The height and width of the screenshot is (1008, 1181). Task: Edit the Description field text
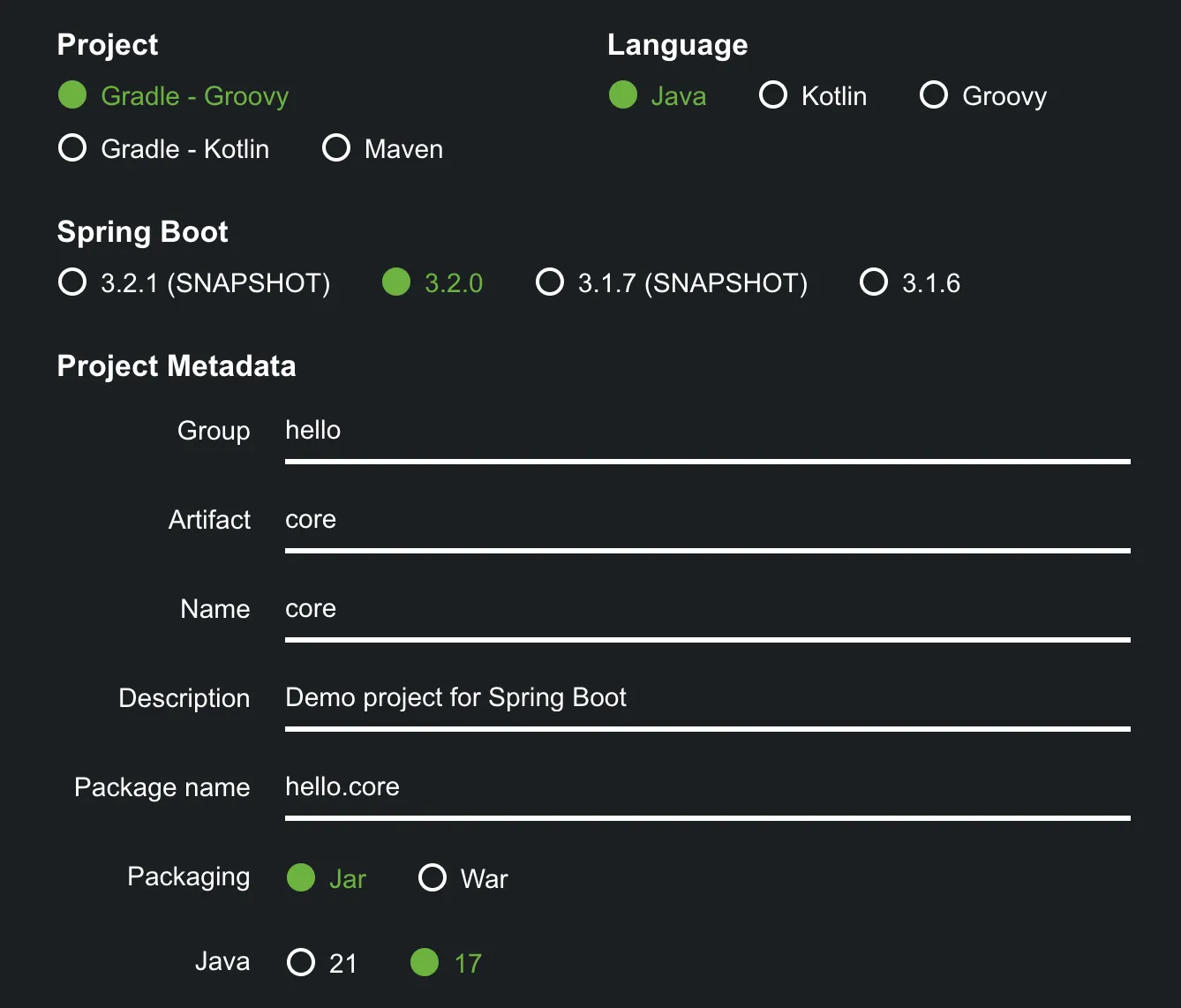706,699
